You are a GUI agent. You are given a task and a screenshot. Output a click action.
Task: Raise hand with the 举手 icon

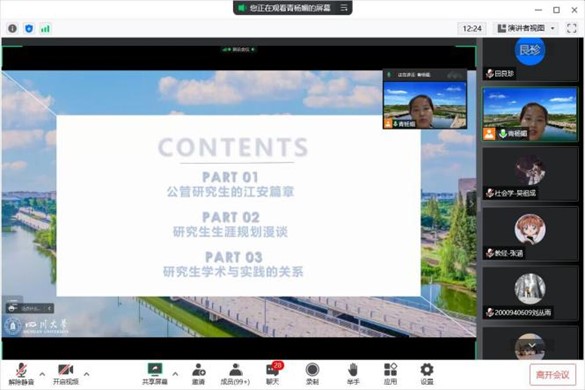(353, 374)
